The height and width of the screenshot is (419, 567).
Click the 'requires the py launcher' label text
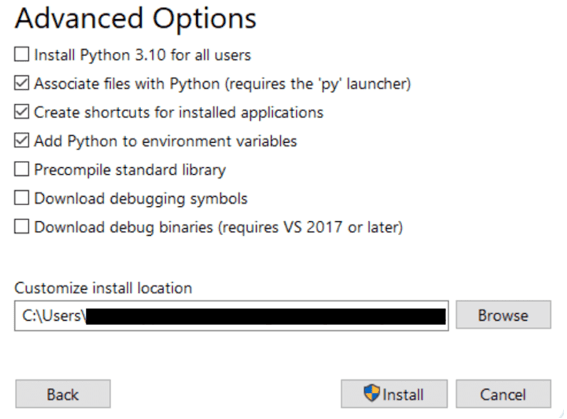(318, 84)
